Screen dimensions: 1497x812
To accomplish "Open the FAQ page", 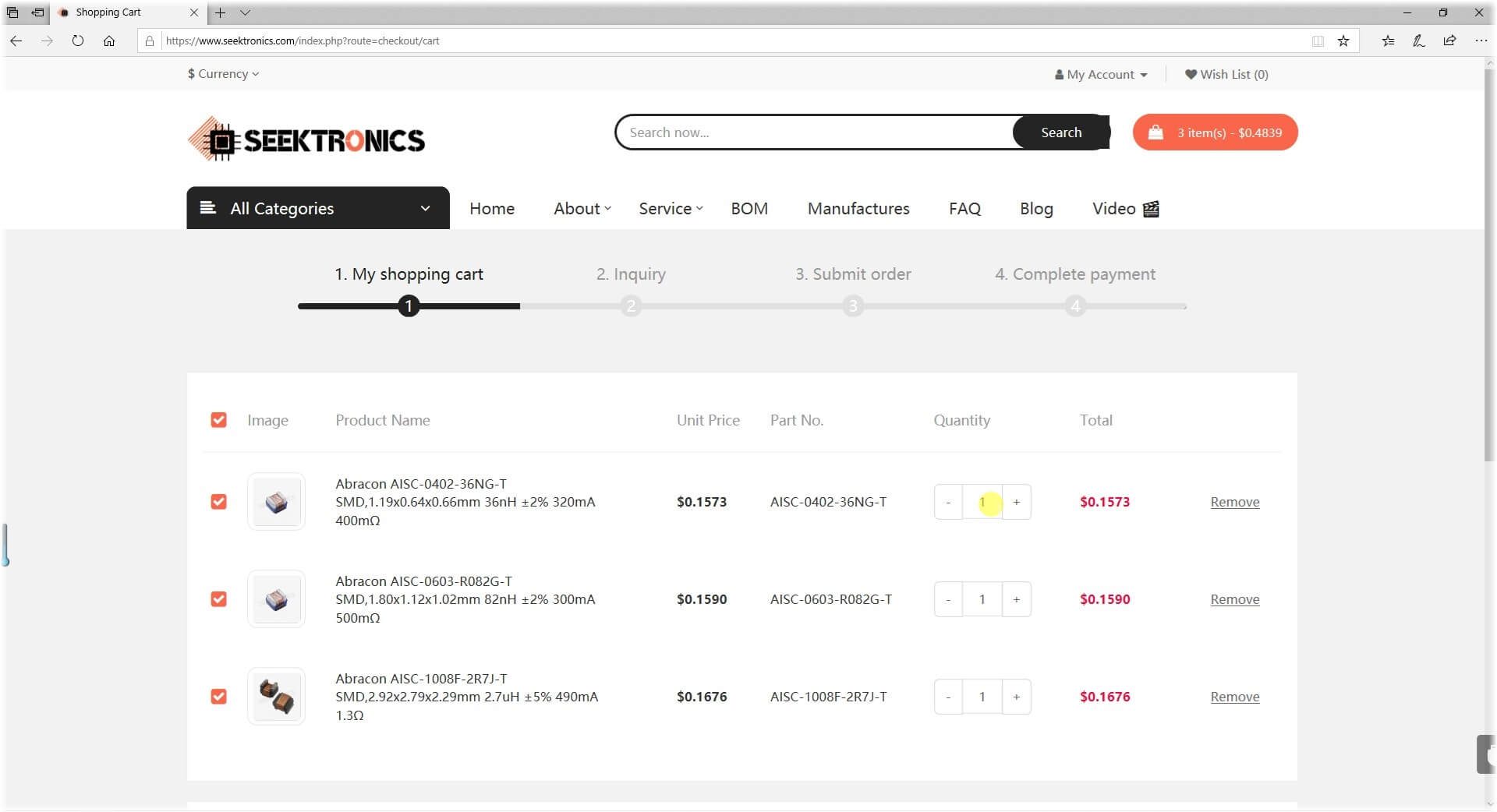I will pos(964,208).
